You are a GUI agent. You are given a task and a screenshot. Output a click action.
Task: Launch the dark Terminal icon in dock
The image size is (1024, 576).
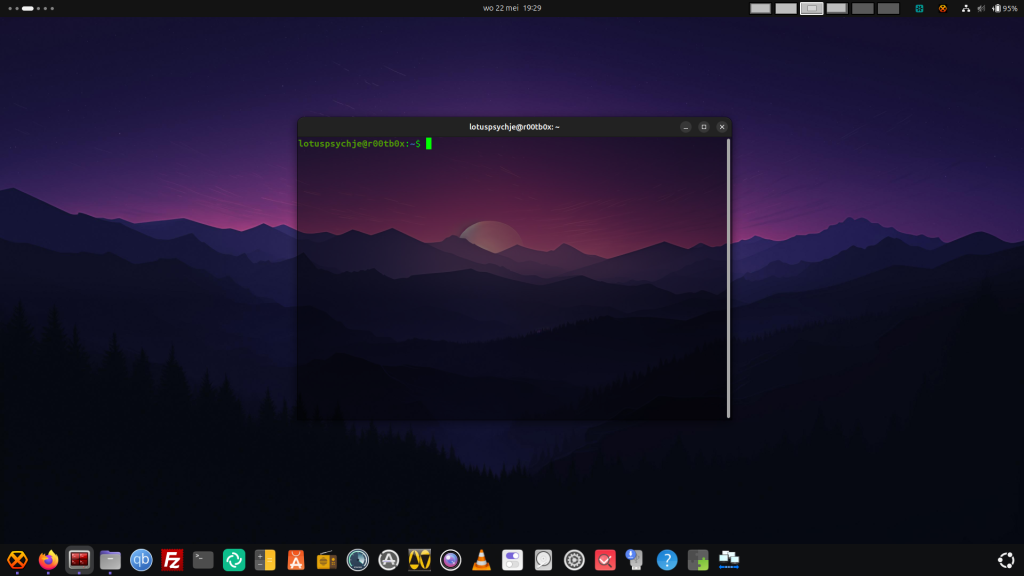(203, 560)
